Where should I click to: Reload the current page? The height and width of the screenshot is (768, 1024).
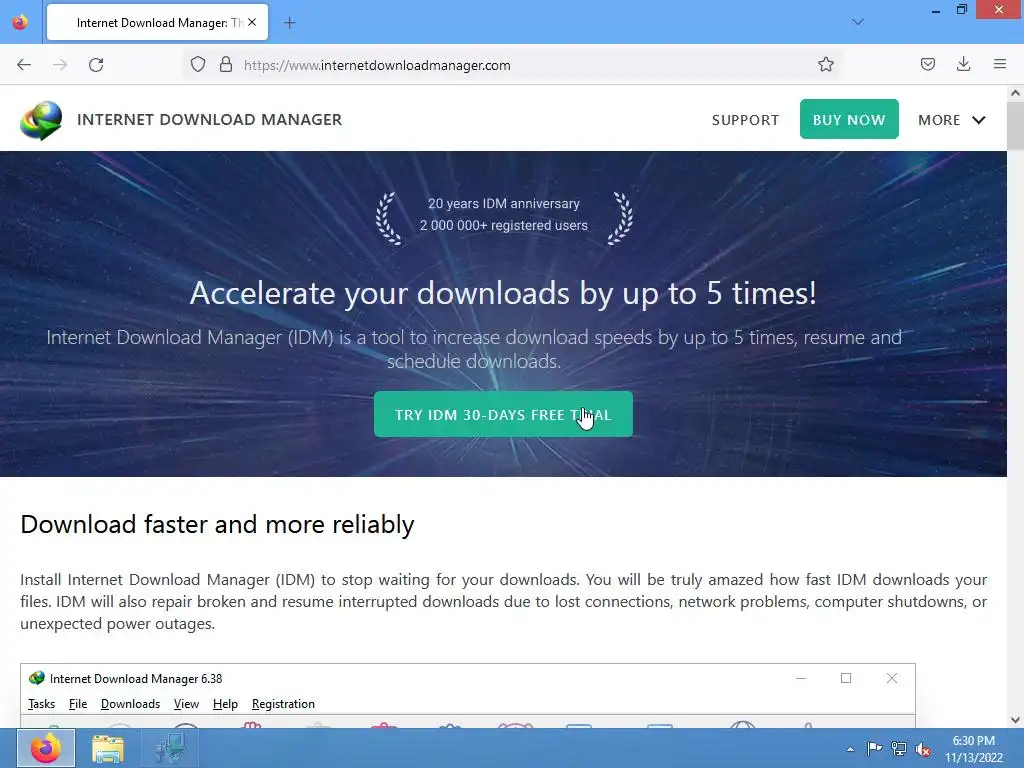[x=96, y=65]
